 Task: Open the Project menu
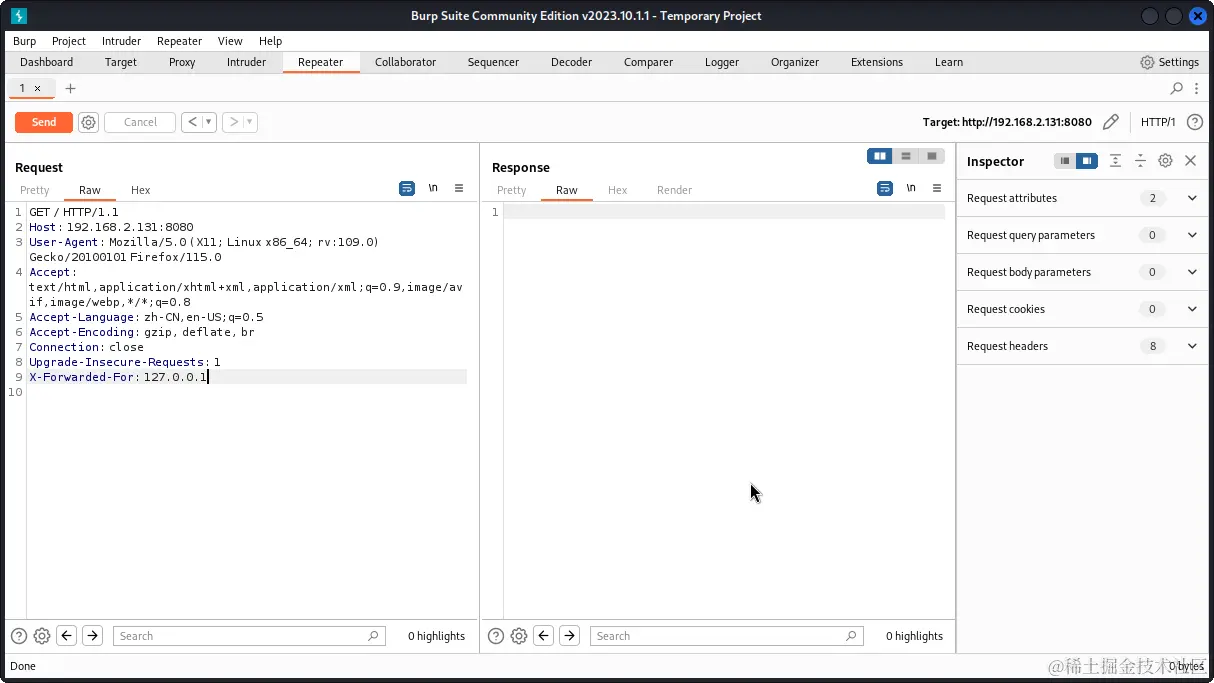(x=69, y=41)
